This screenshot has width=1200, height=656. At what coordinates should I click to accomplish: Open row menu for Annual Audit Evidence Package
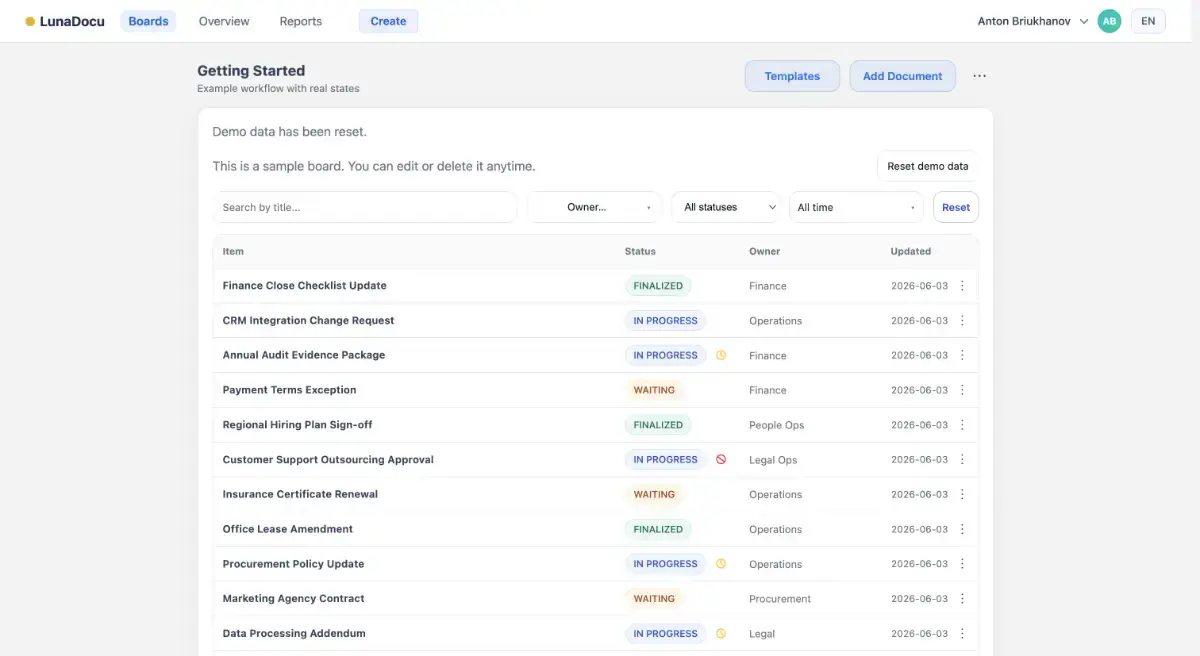(x=962, y=355)
